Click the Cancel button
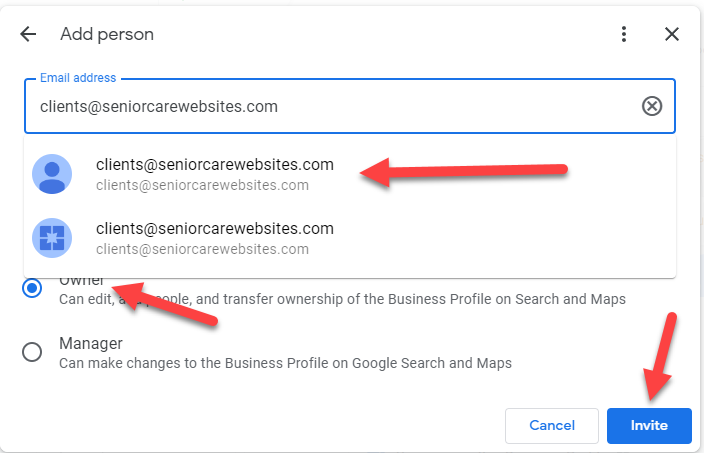 (552, 426)
